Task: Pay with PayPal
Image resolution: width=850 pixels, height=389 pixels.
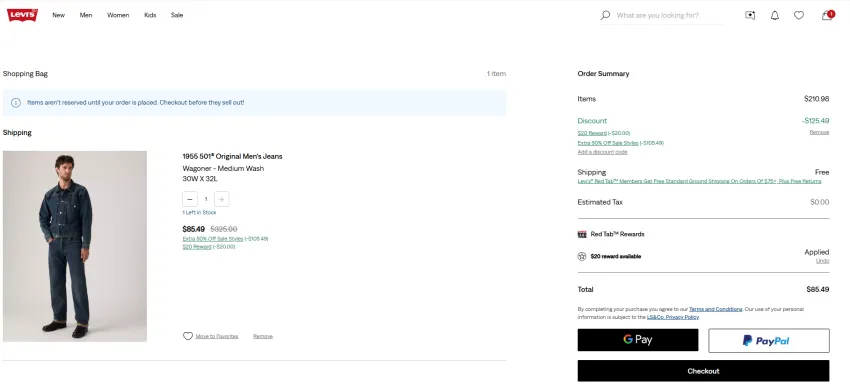Action: [769, 340]
